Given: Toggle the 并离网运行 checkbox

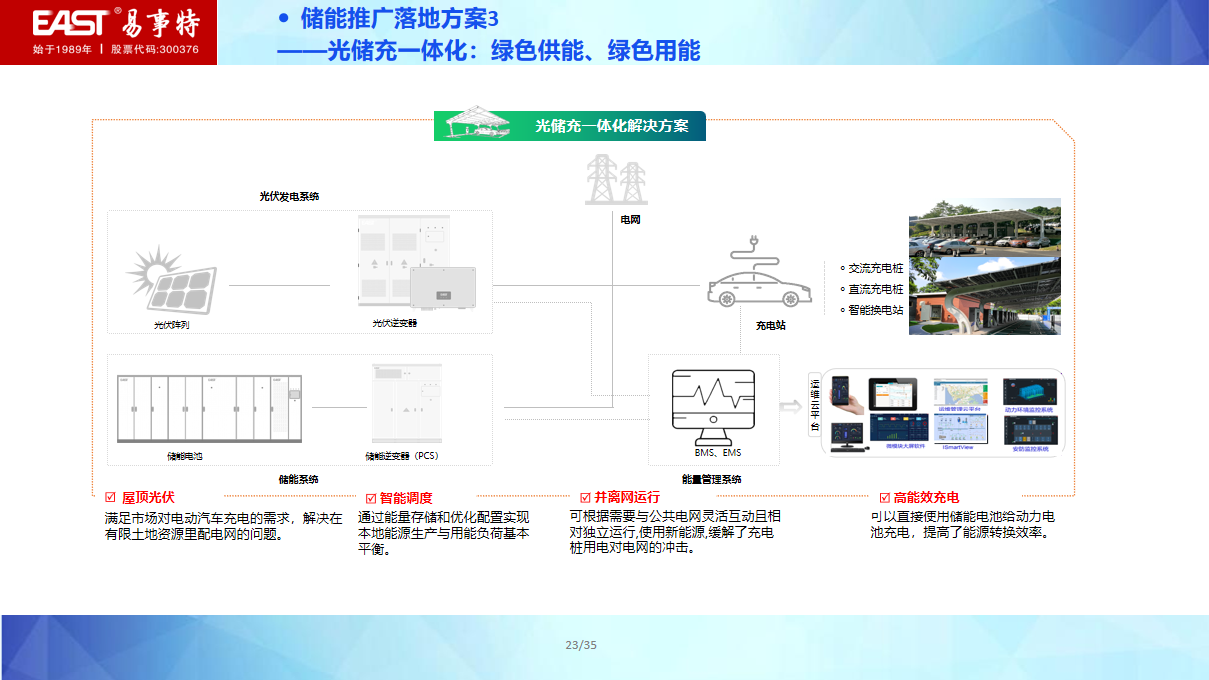Looking at the screenshot, I should coord(585,497).
